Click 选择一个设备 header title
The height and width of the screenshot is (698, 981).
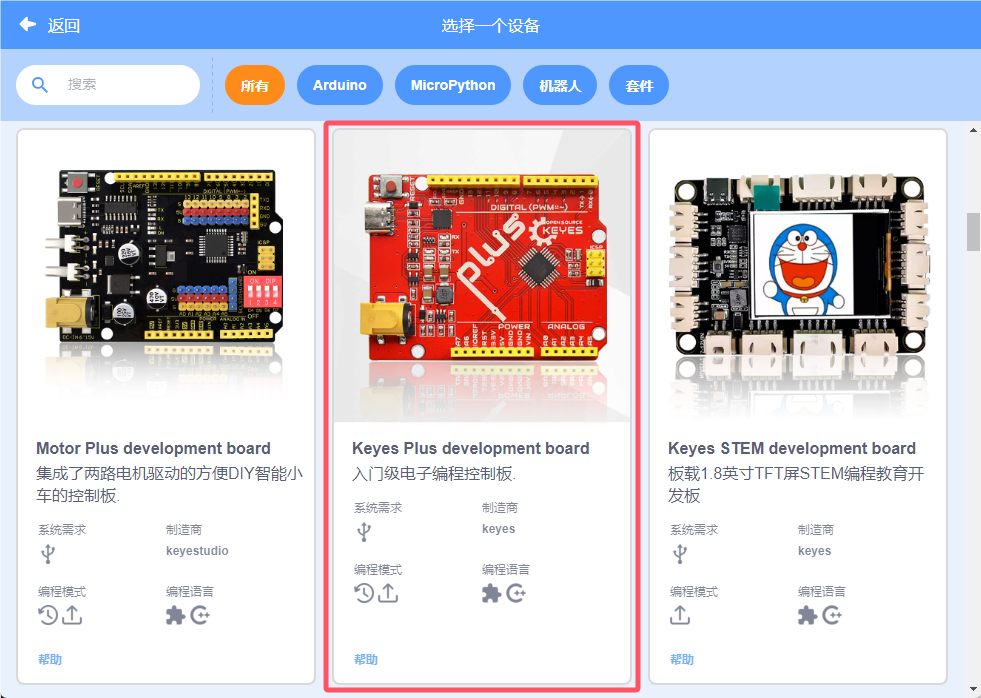[490, 26]
